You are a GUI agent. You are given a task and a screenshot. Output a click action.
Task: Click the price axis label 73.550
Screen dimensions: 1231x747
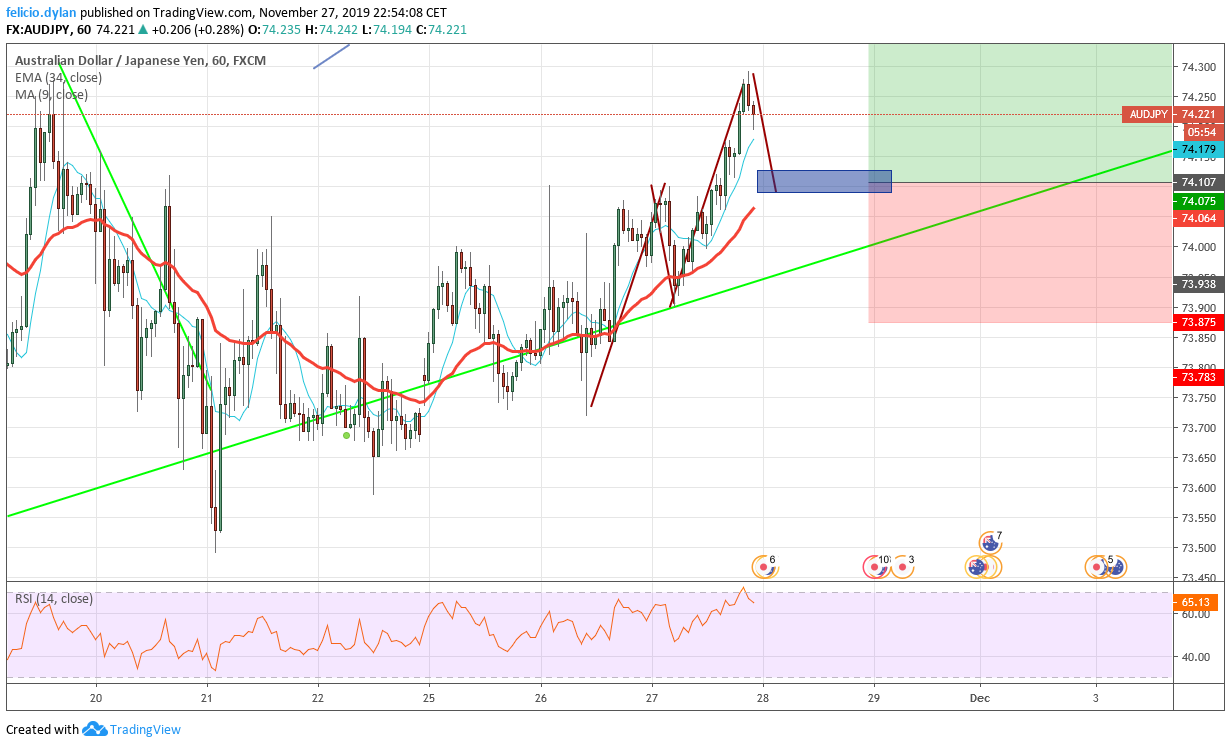(x=1199, y=518)
